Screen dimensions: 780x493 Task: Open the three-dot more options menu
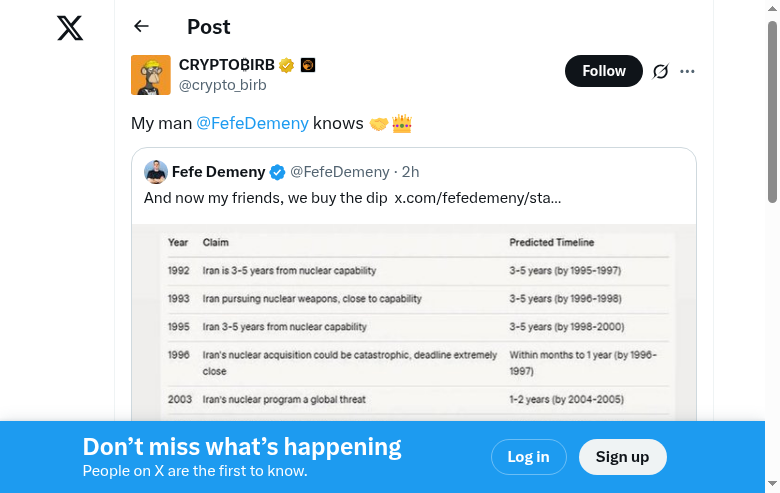point(687,71)
